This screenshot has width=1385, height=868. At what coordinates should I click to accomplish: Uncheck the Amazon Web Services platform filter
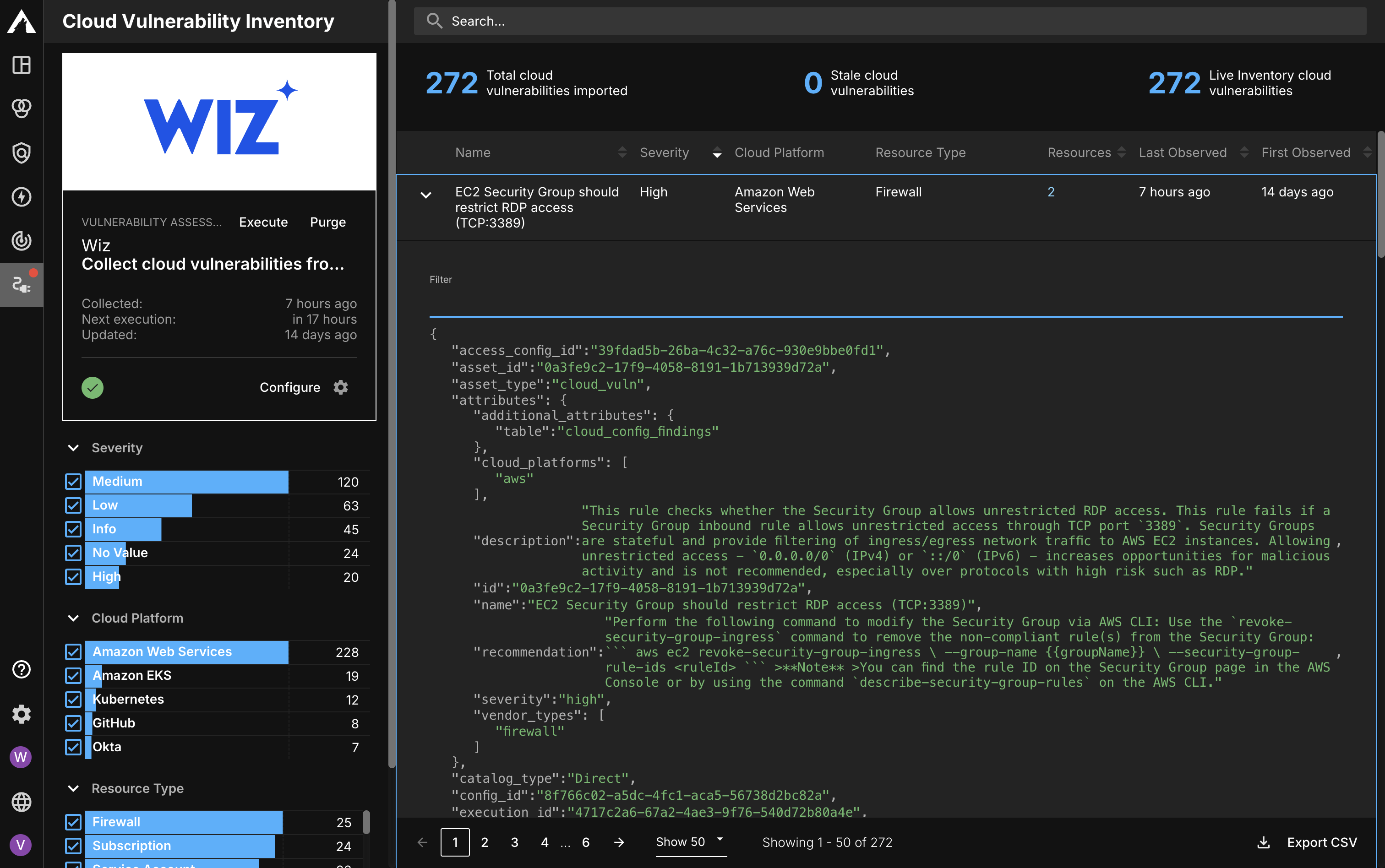click(73, 651)
